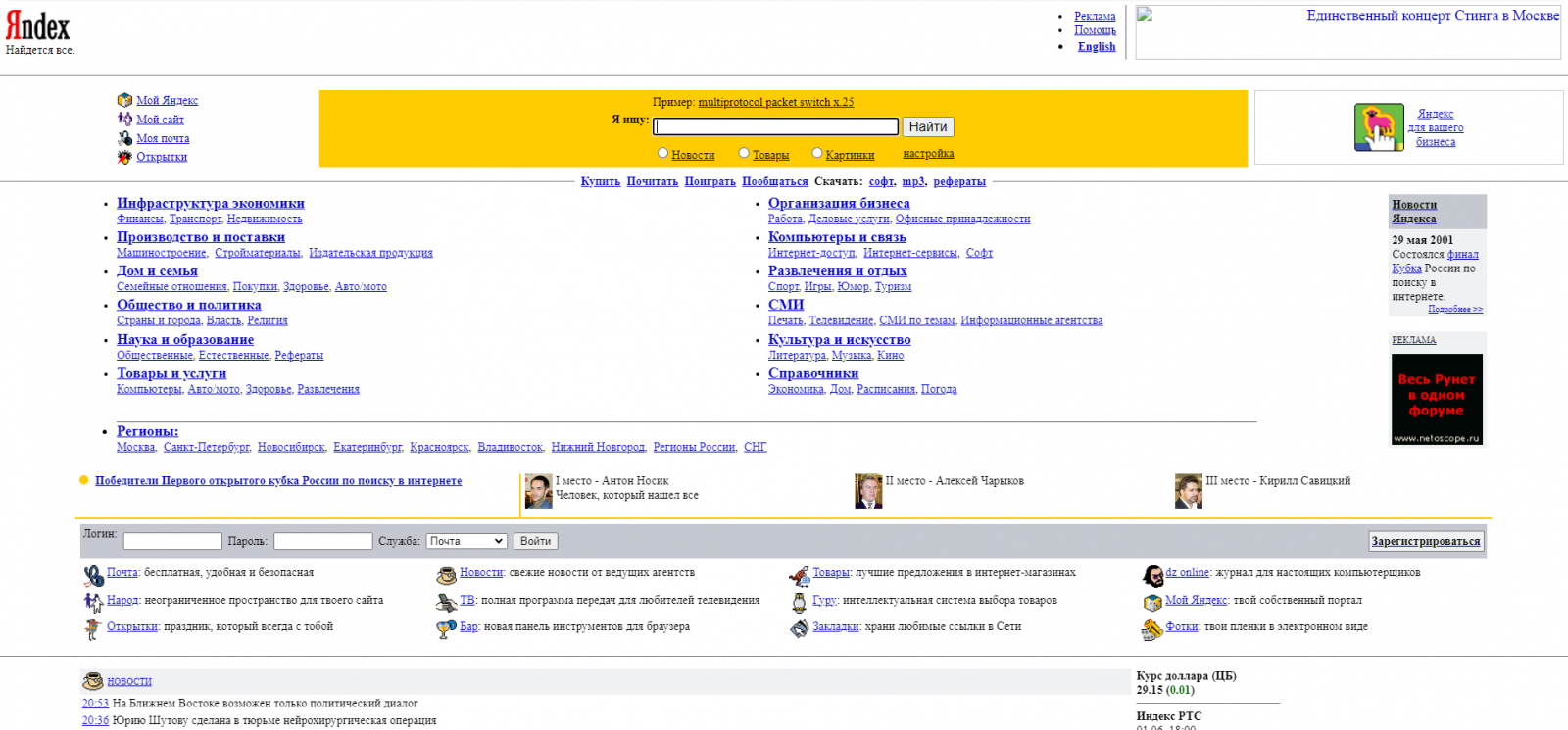Image resolution: width=1568 pixels, height=730 pixels.
Task: Click the Зарегистрироваться button
Action: tap(1426, 541)
